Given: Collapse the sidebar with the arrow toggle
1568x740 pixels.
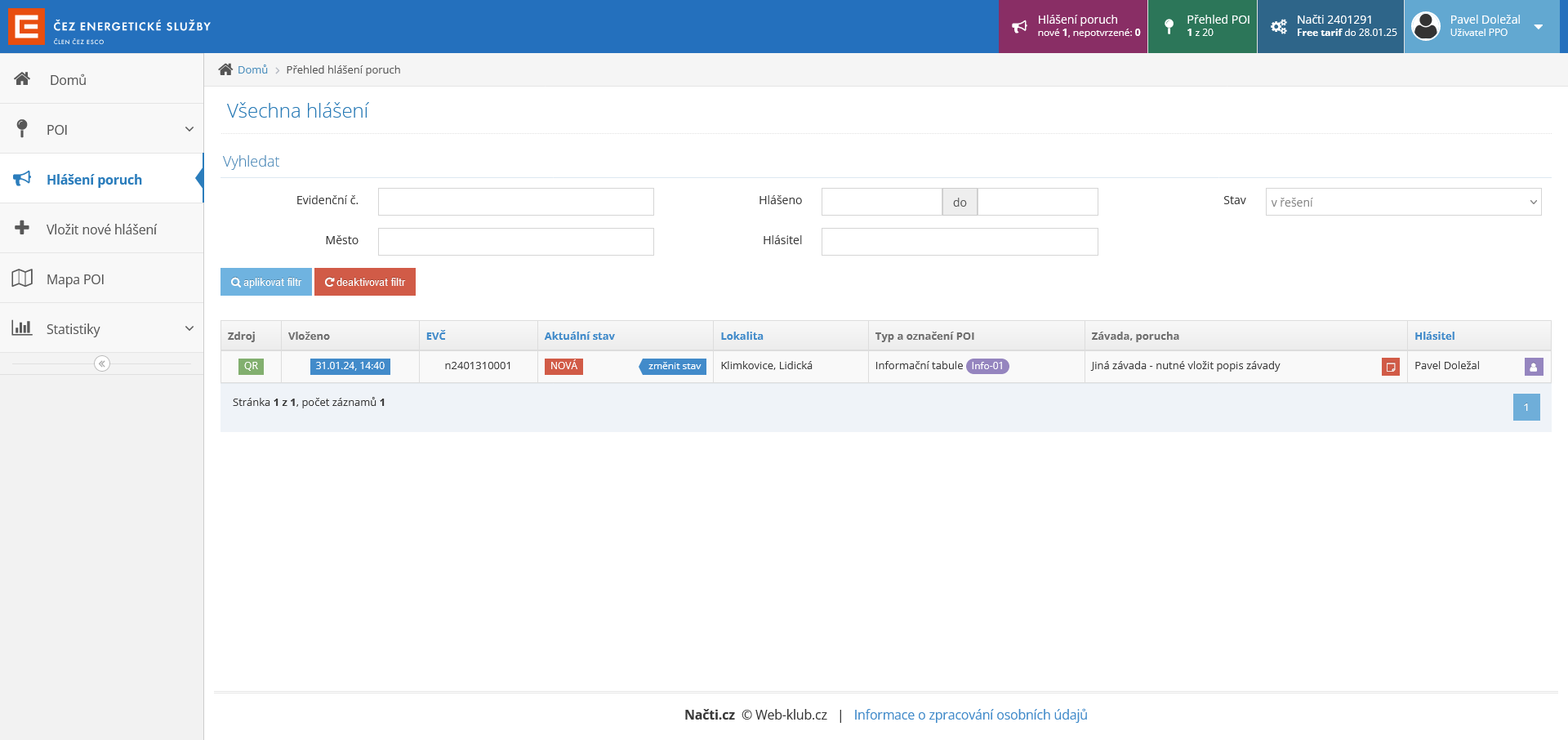Looking at the screenshot, I should tap(102, 363).
